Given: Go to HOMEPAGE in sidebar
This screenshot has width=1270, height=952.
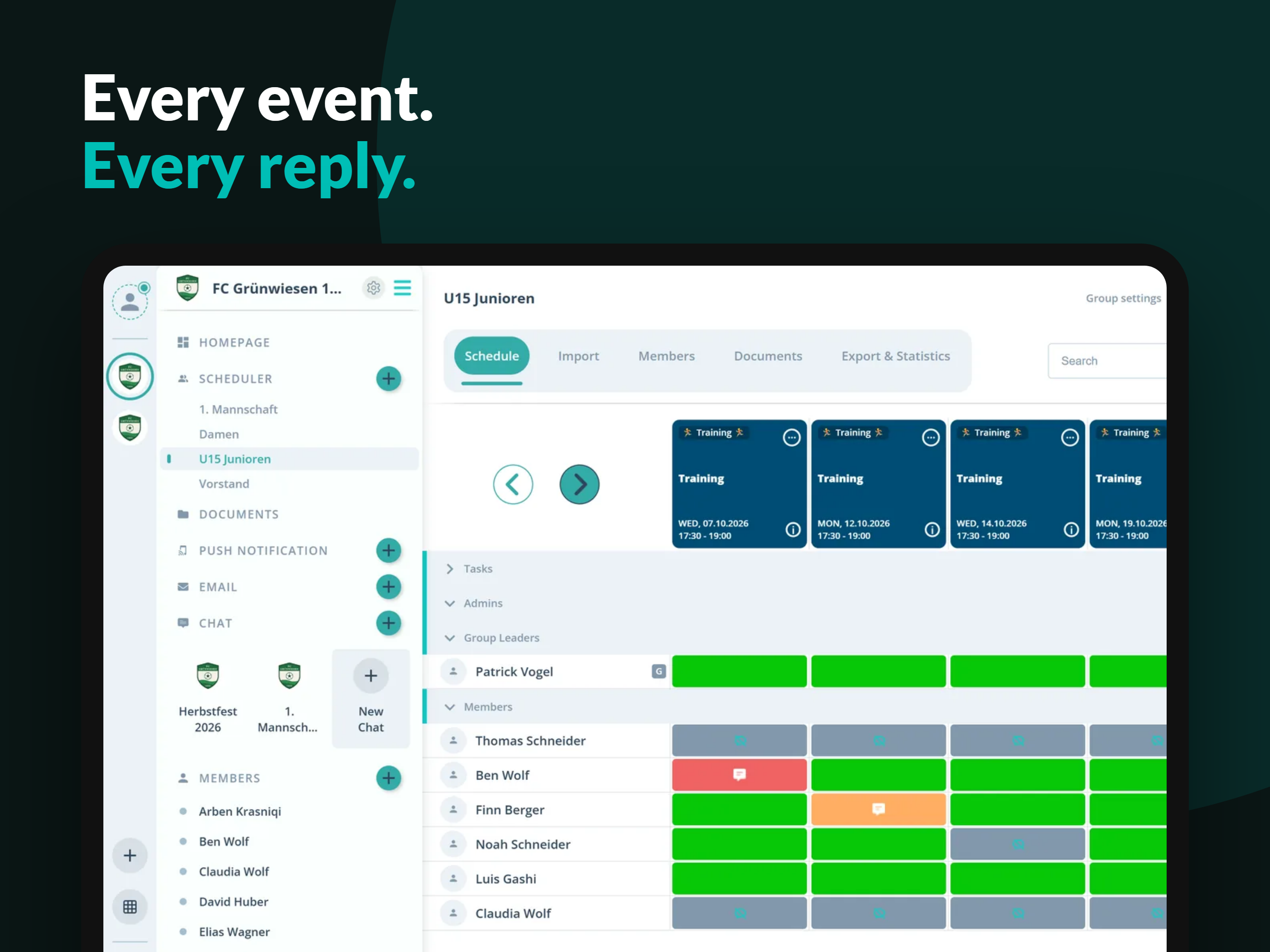Looking at the screenshot, I should tap(234, 343).
